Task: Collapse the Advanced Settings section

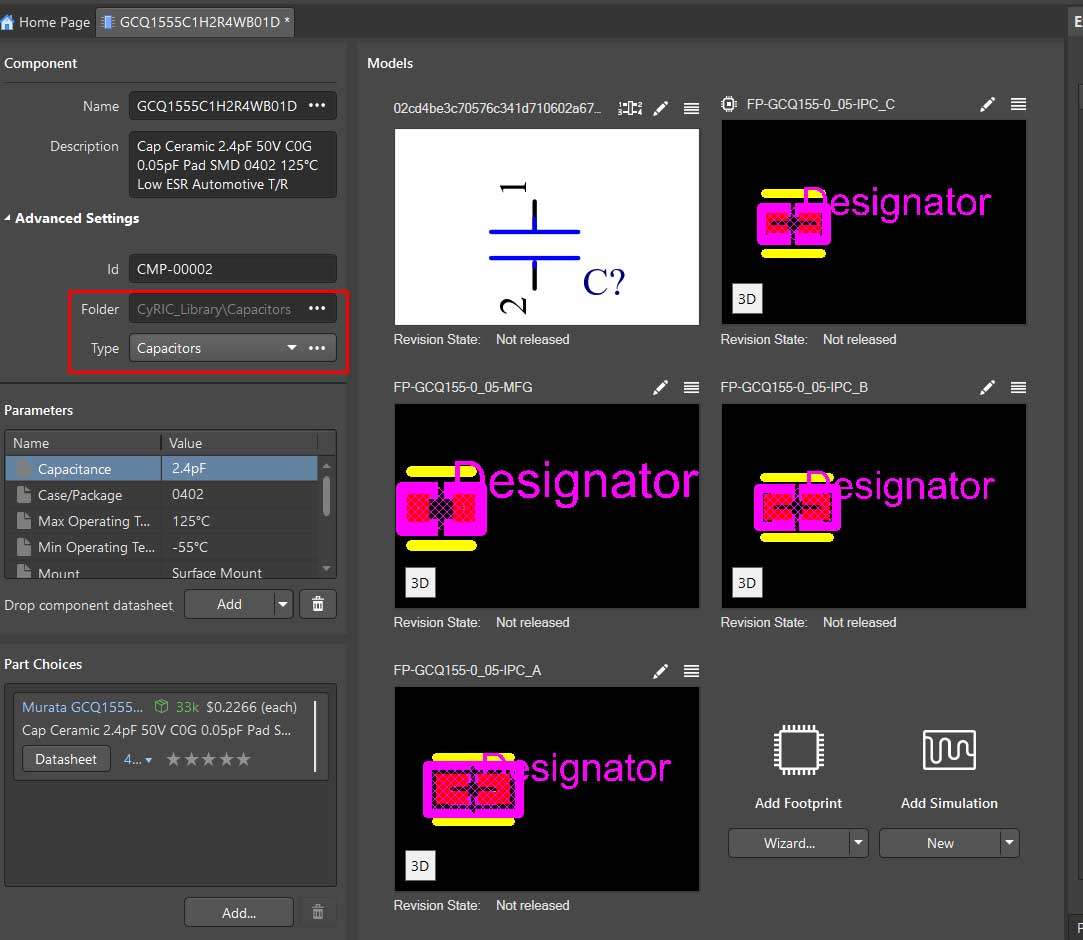Action: (9, 218)
